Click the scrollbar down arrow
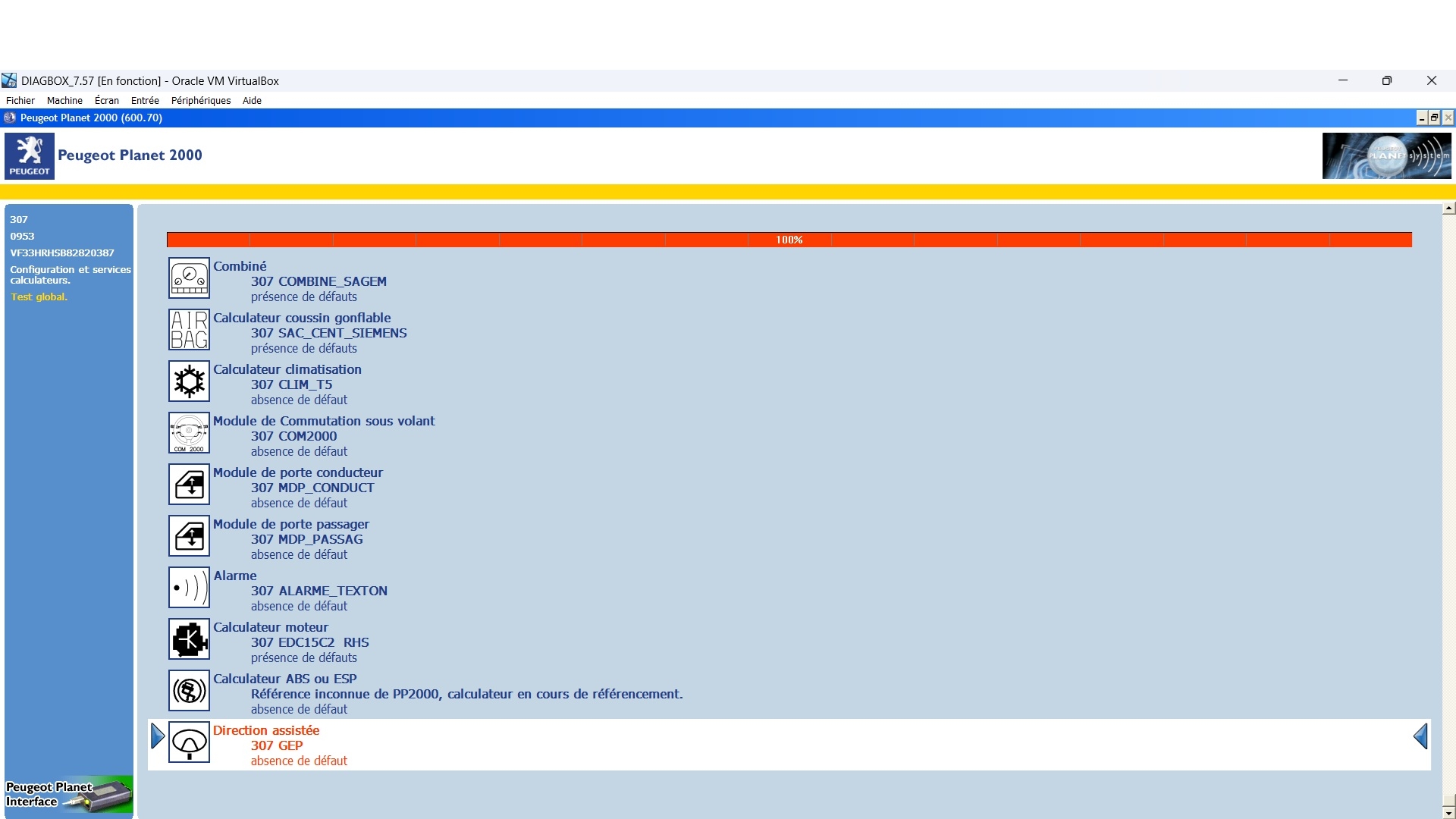The image size is (1456, 819). coord(1448,812)
